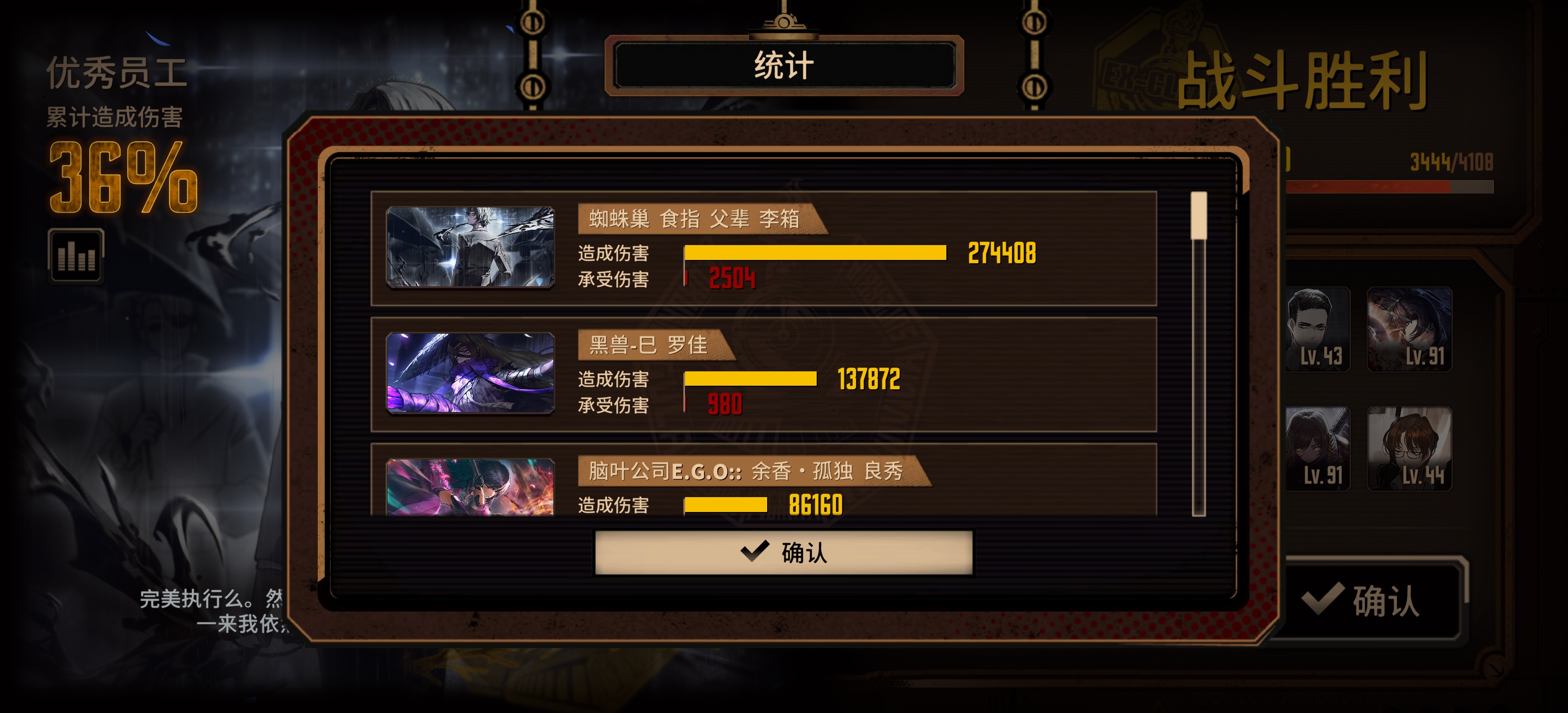Click the Lv. 44 character portrait icon
The width and height of the screenshot is (1568, 713).
click(1409, 449)
